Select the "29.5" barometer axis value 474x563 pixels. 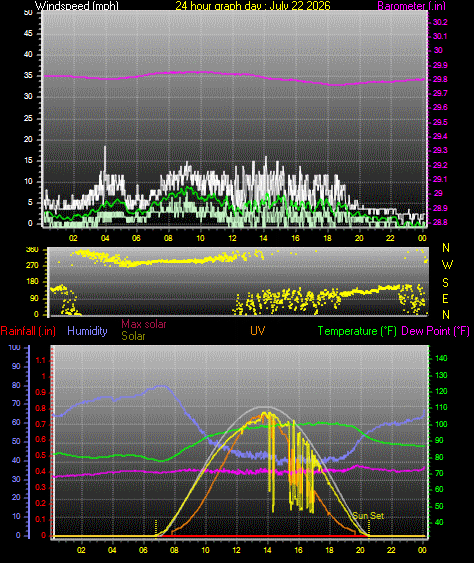[440, 122]
